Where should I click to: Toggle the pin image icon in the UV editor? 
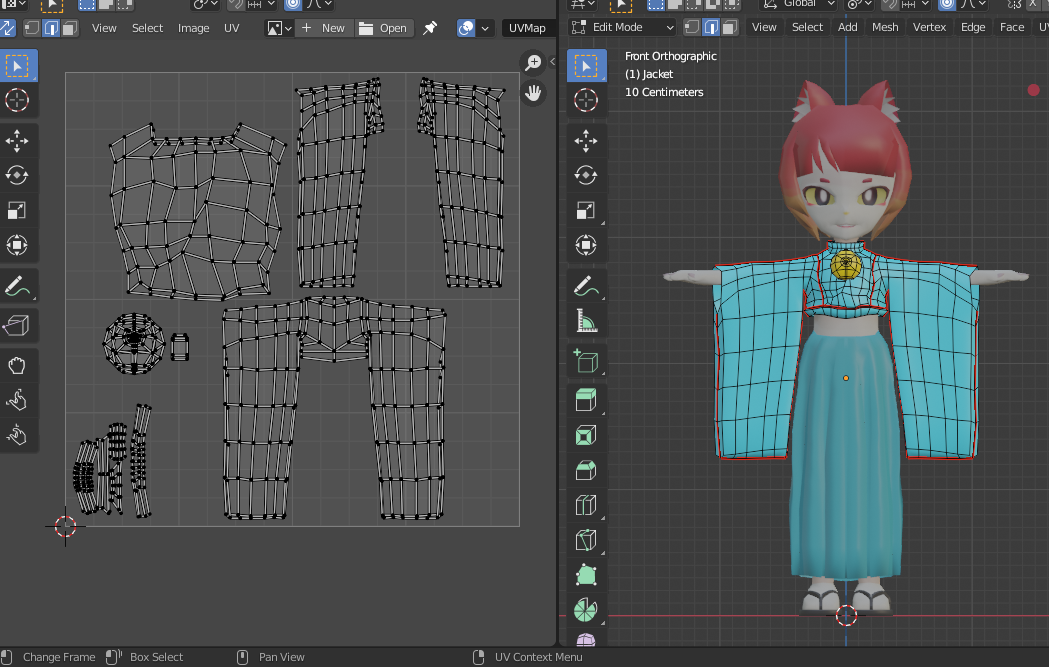pyautogui.click(x=430, y=28)
